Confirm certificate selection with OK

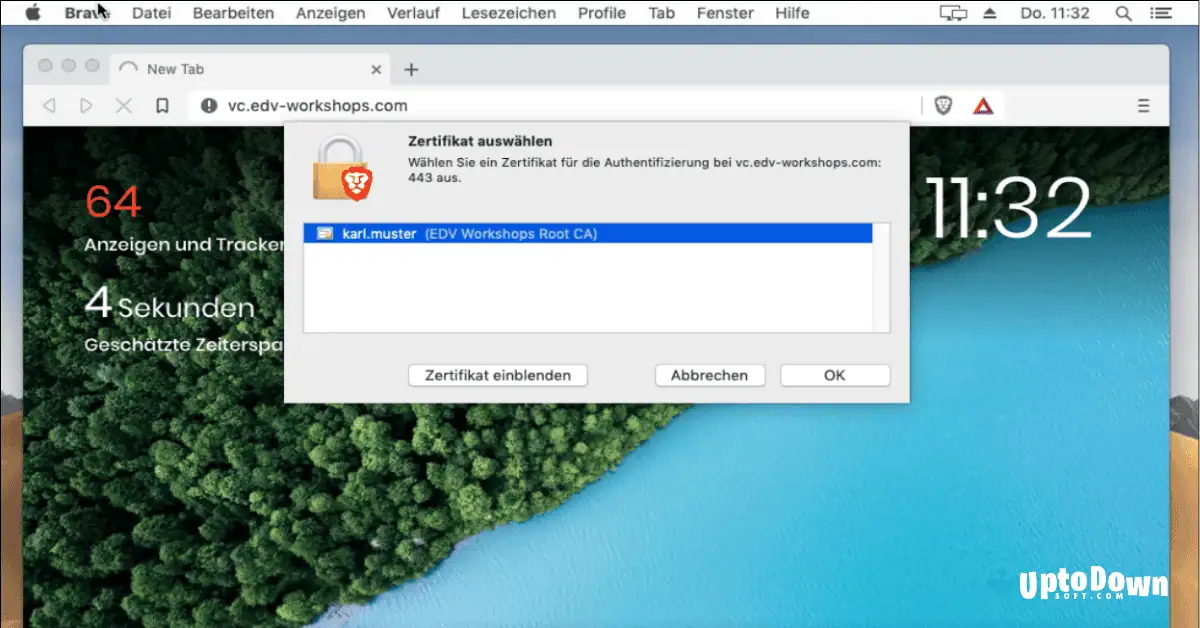pyautogui.click(x=835, y=375)
